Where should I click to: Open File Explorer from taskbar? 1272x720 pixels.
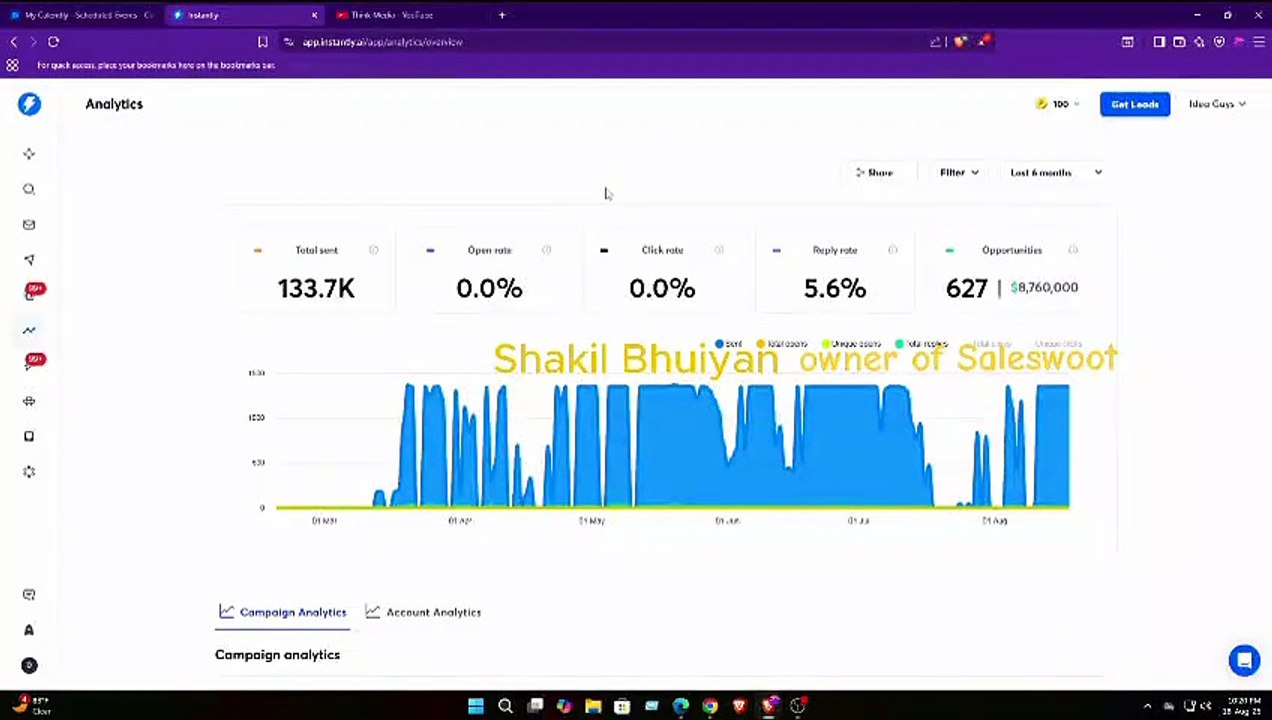(x=593, y=706)
